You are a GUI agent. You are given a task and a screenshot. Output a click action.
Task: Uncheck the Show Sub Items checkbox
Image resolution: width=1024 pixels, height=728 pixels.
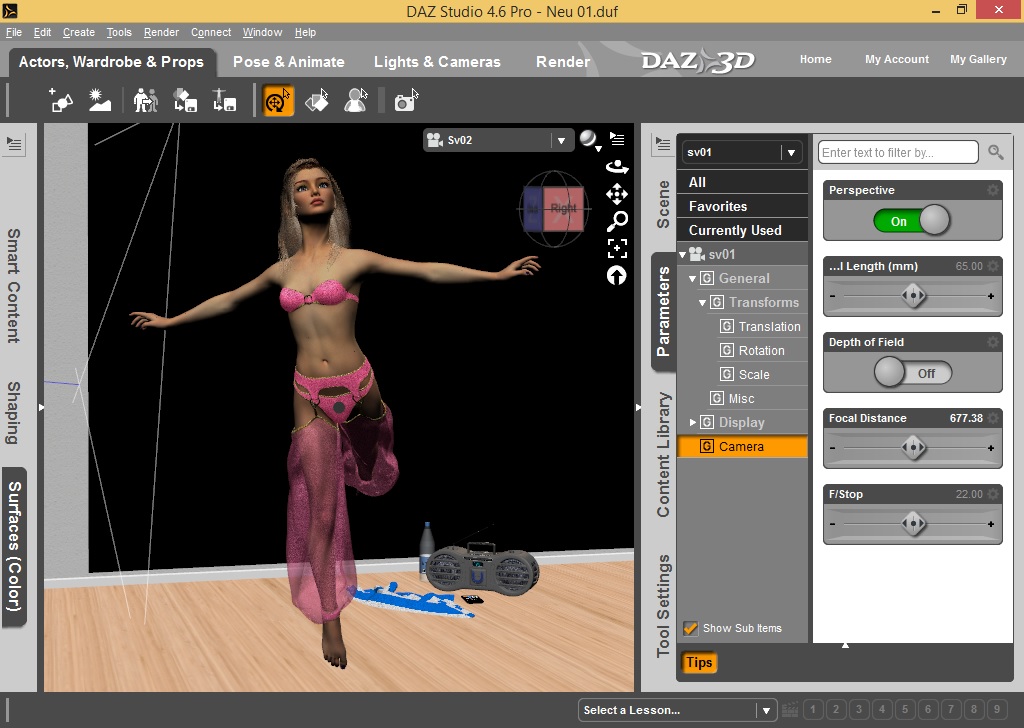point(690,628)
